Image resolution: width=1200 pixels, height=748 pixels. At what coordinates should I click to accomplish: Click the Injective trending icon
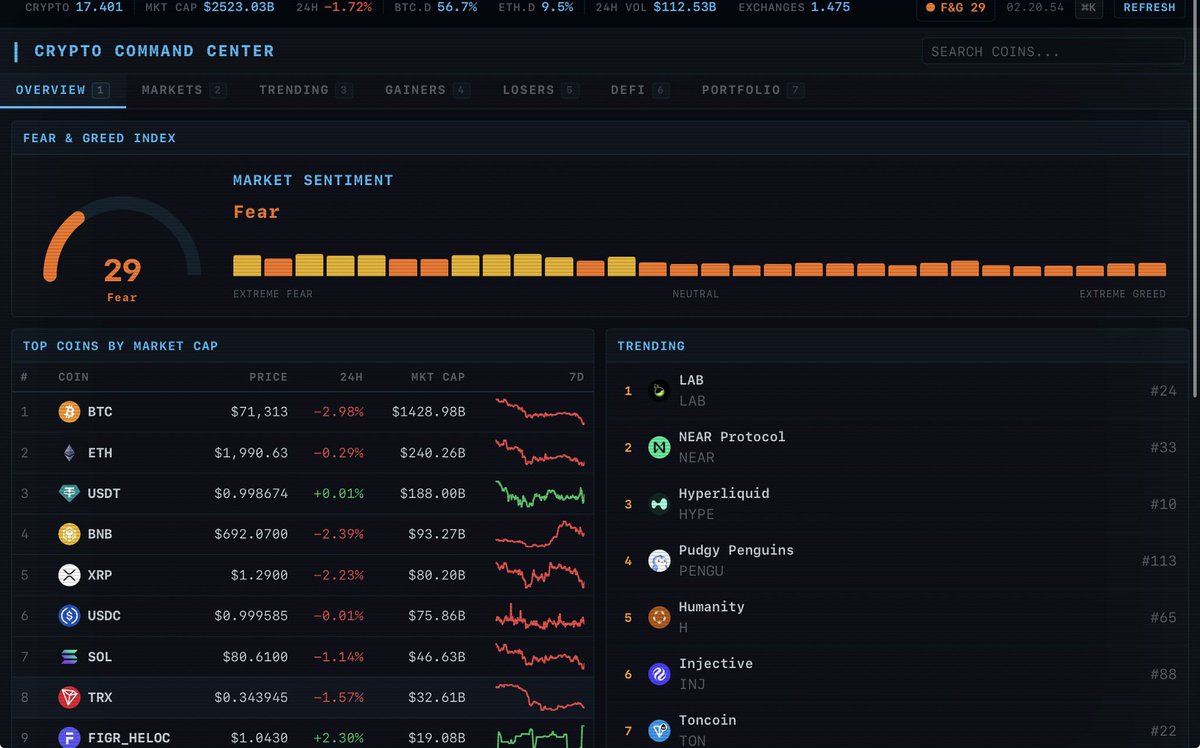(658, 674)
